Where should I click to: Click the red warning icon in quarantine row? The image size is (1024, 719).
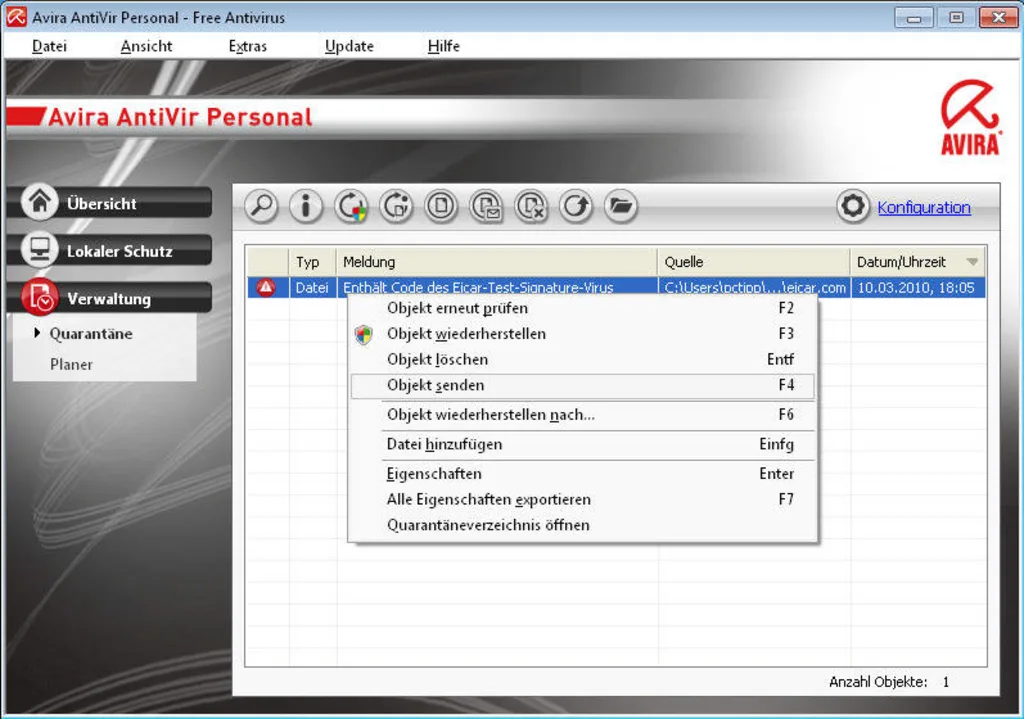[266, 288]
